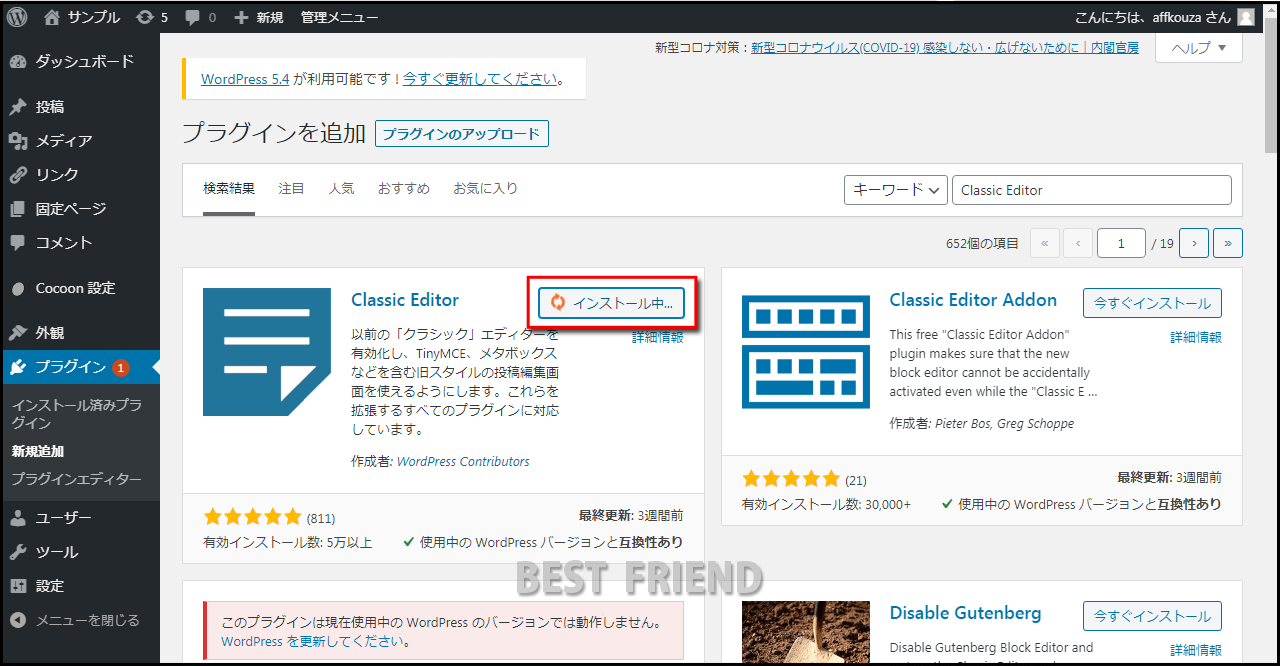
Task: Open 詳細情報 for Classic Editor
Action: [x=658, y=338]
